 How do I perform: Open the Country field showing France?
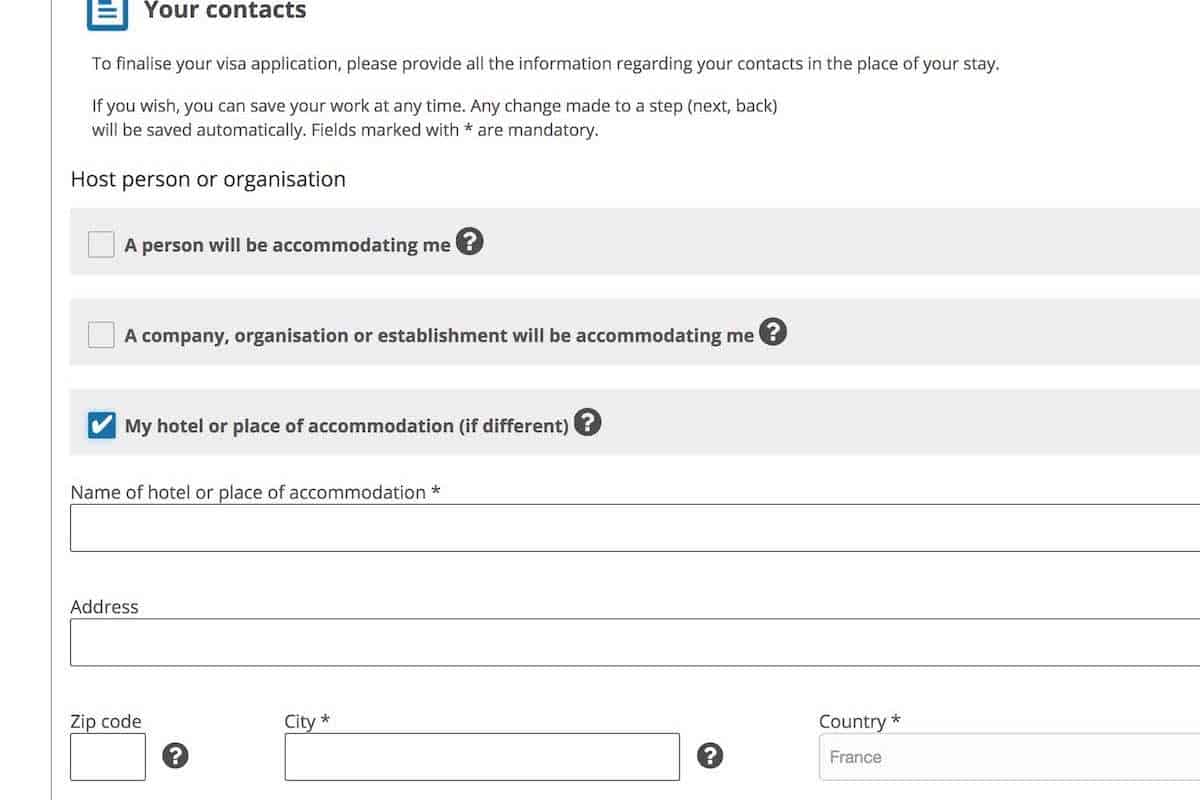tap(1008, 757)
